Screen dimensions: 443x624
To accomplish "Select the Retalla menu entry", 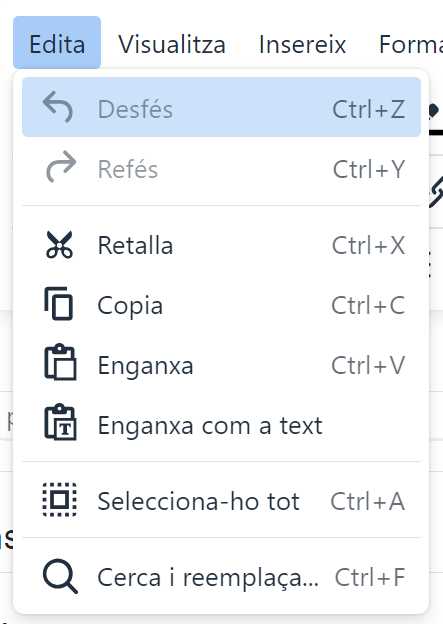I will point(221,245).
